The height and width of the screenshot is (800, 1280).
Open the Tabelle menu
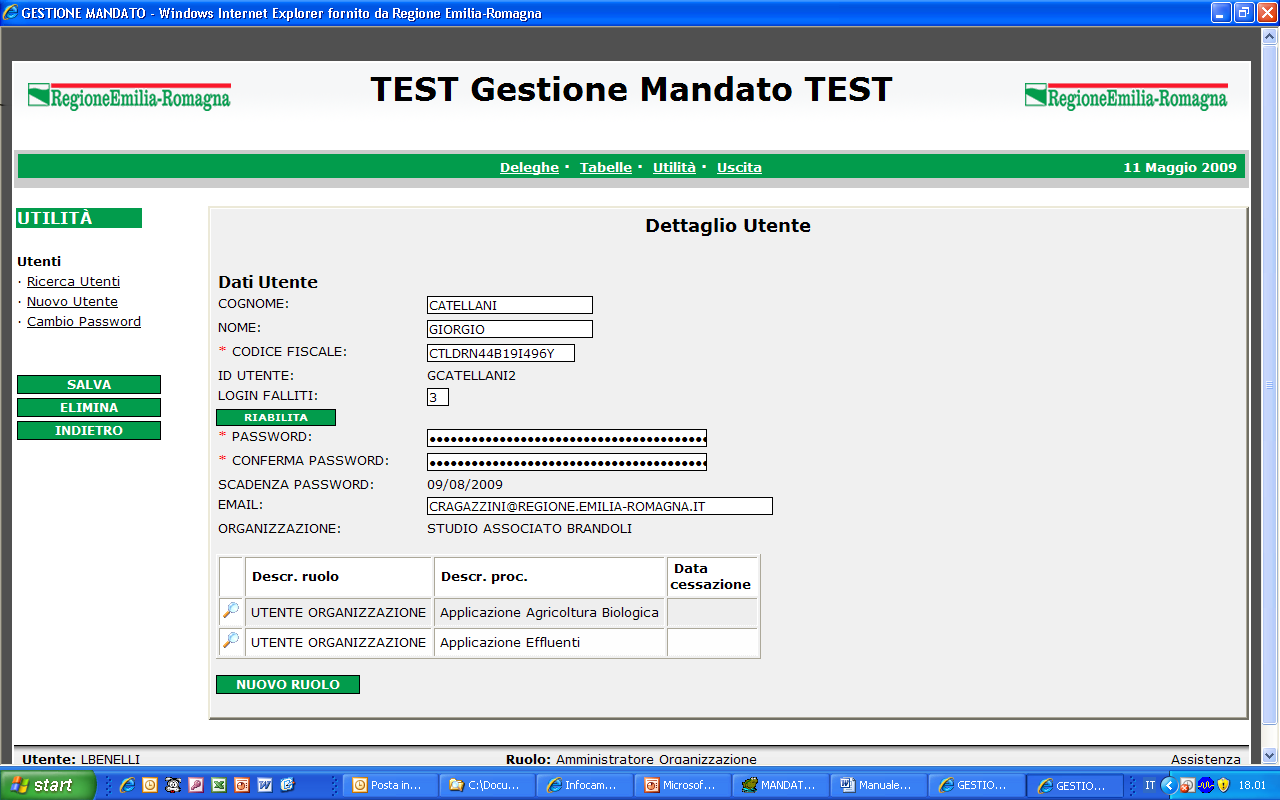(606, 168)
